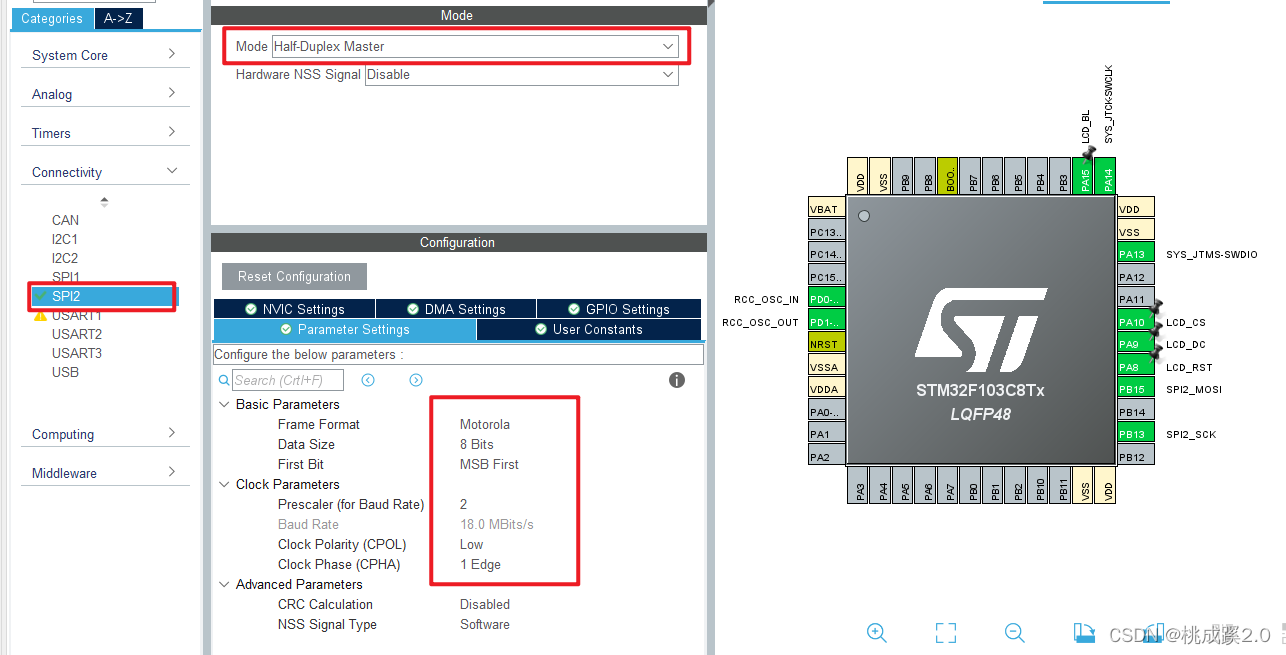The image size is (1286, 655).
Task: Click pin PA15 labeled LCD_BL
Action: pyautogui.click(x=1083, y=176)
